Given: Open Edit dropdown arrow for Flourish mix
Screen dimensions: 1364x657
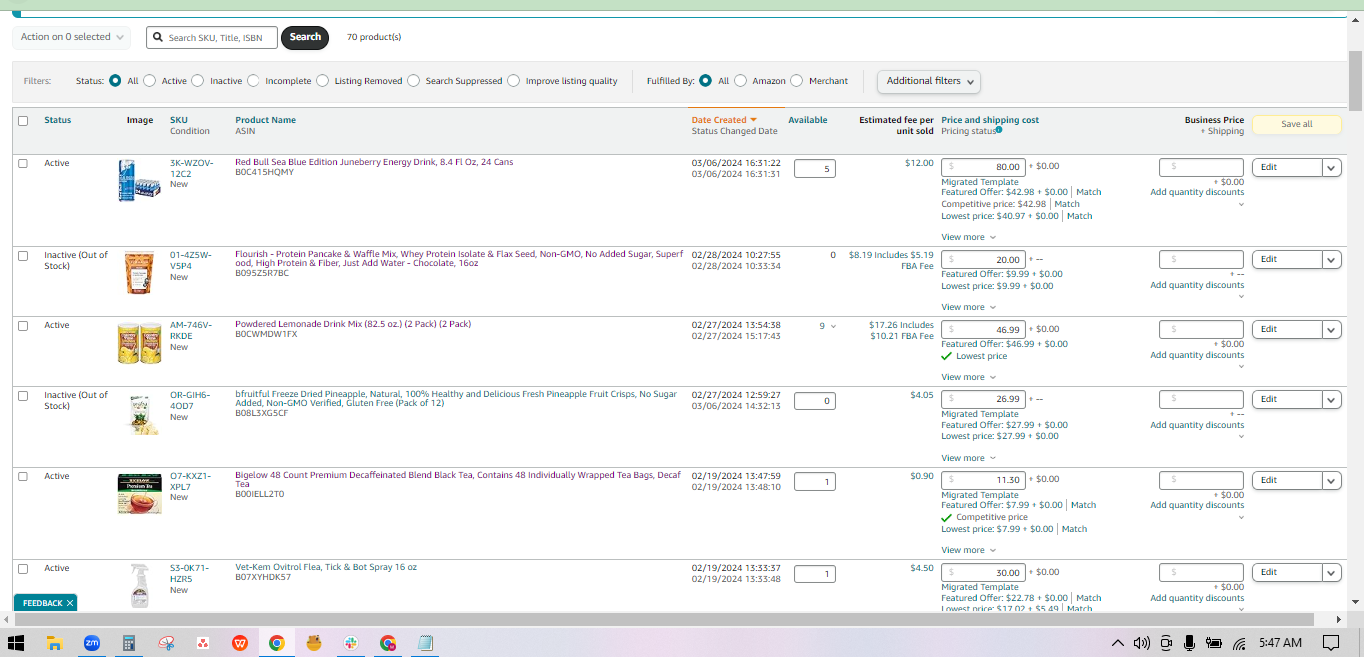Looking at the screenshot, I should [x=1331, y=260].
